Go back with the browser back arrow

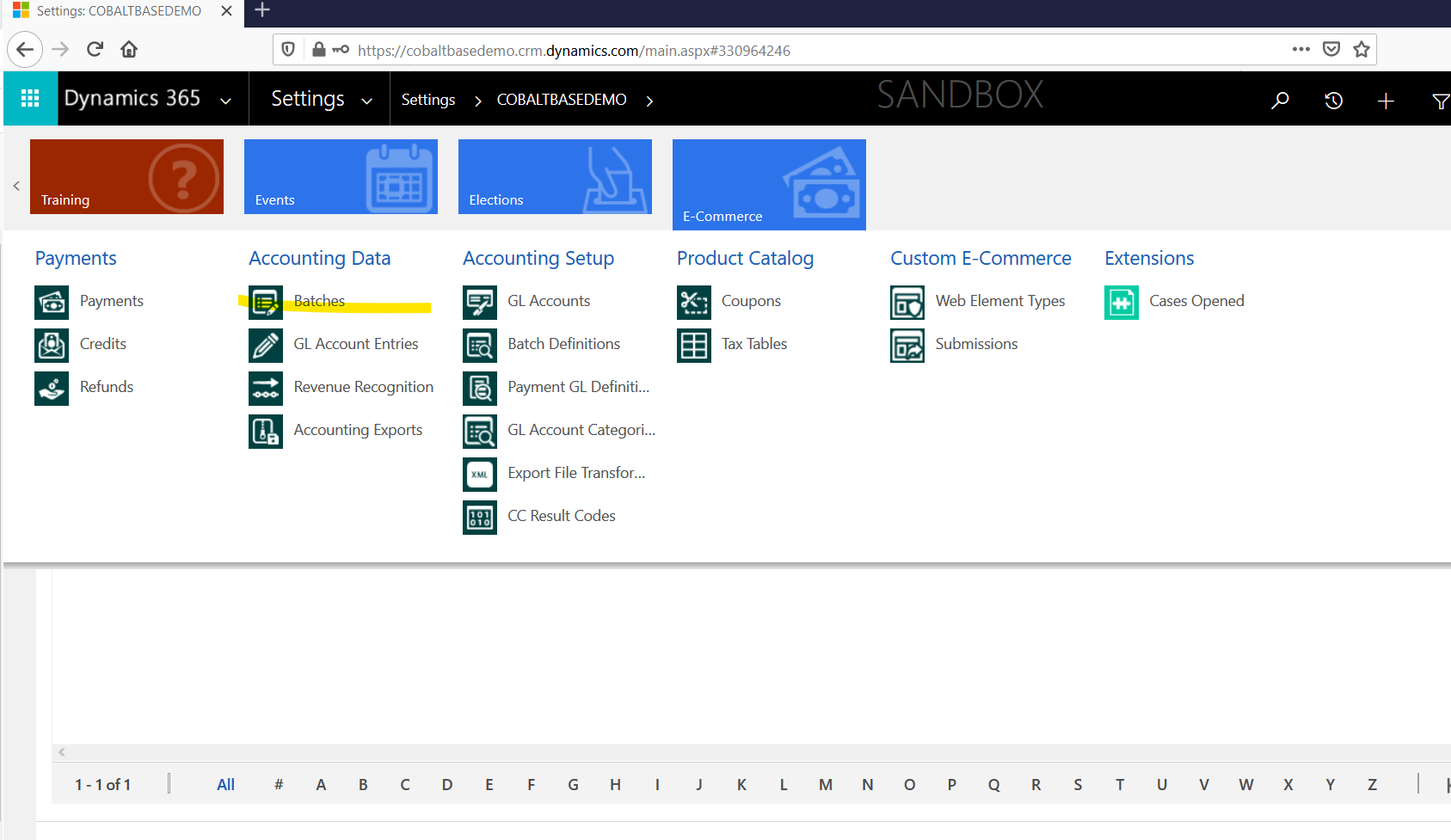(25, 49)
